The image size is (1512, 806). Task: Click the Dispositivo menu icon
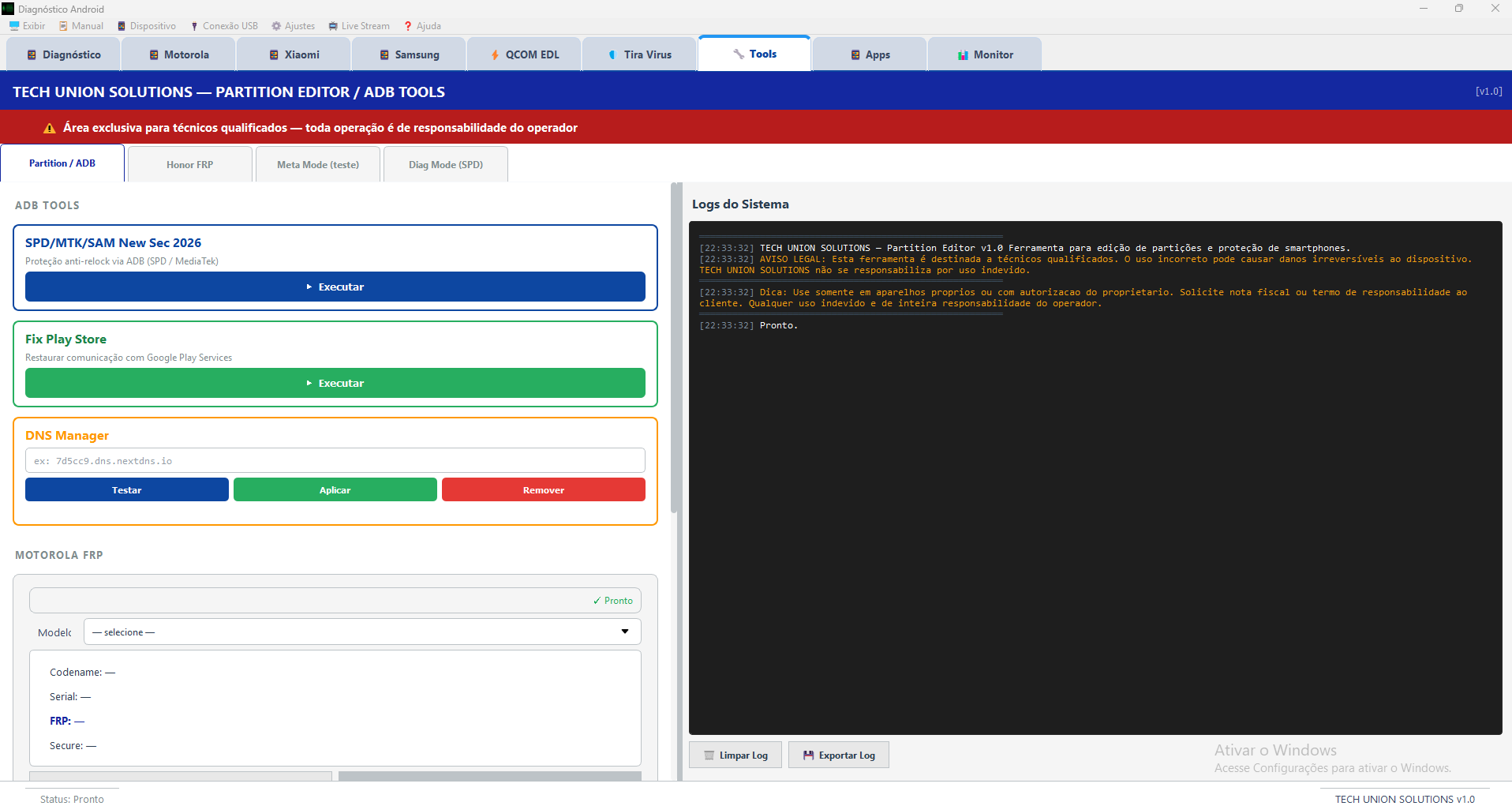[x=122, y=26]
